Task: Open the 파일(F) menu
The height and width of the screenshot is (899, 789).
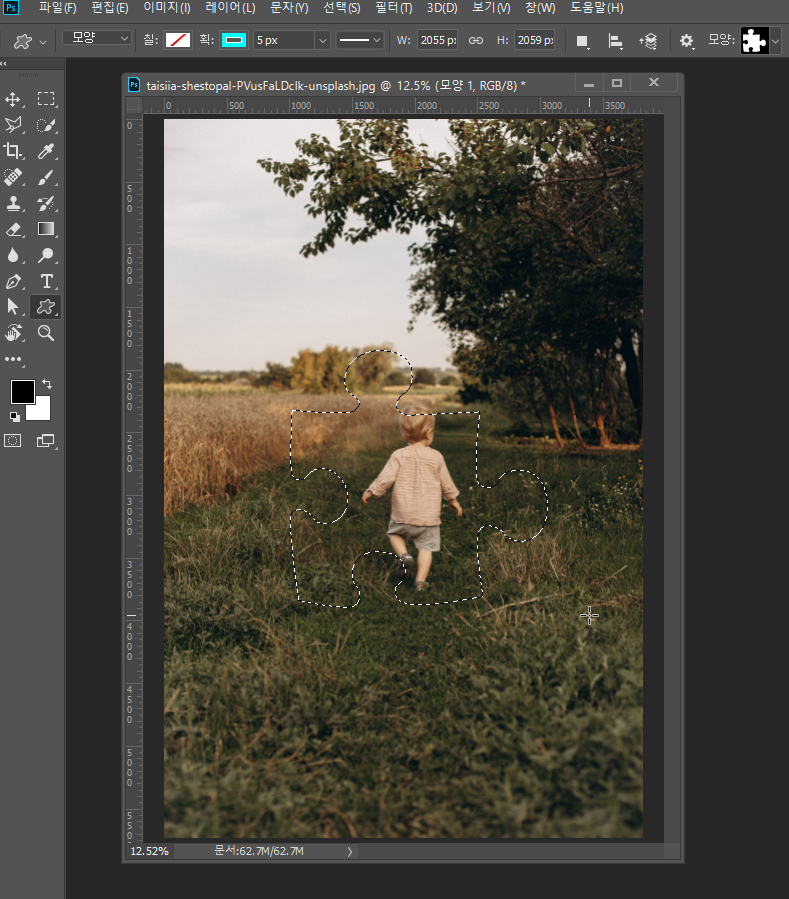Action: click(57, 8)
